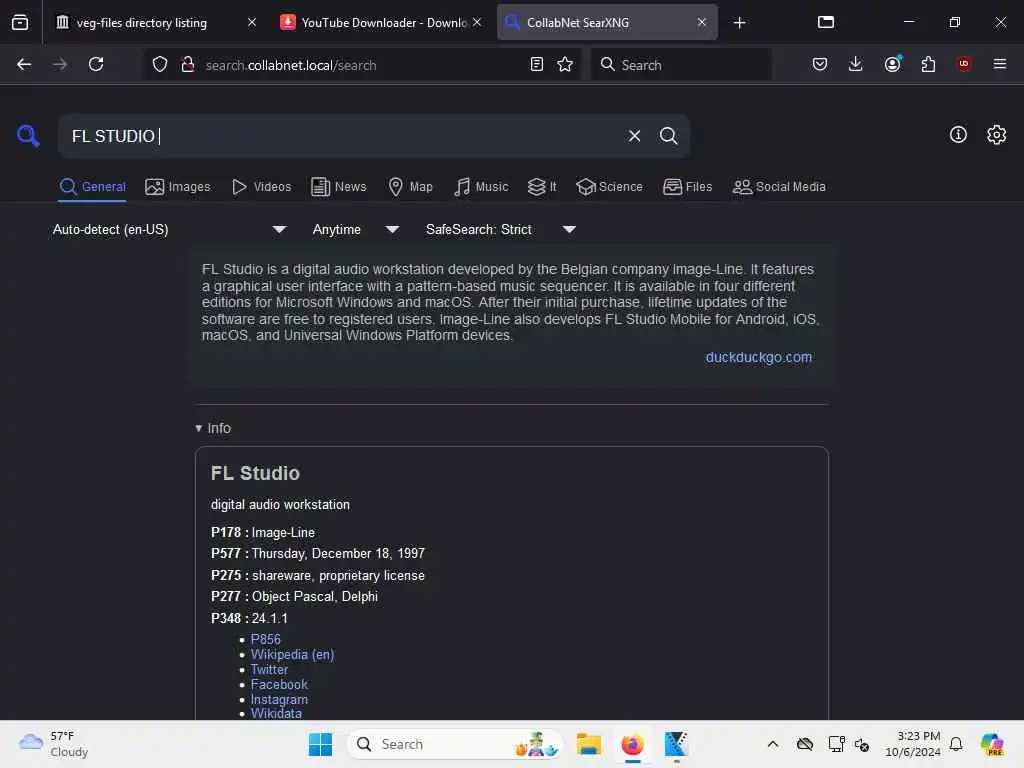Screen dimensions: 1024x768
Task: Select the Music search category
Action: click(x=481, y=187)
